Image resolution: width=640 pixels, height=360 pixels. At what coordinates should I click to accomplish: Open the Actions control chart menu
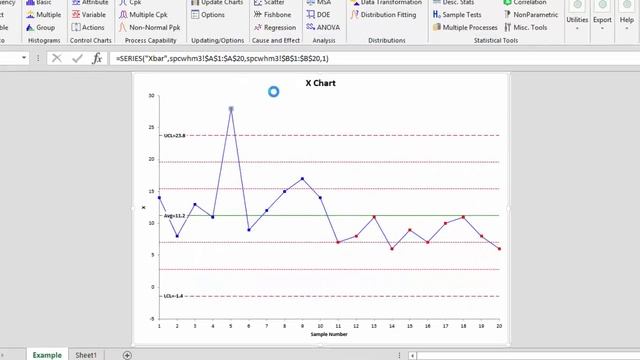tap(88, 28)
